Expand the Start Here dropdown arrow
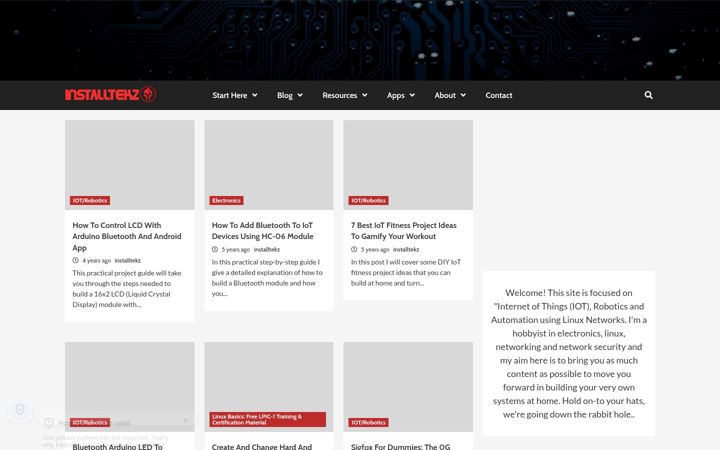720x450 pixels. pyautogui.click(x=255, y=95)
